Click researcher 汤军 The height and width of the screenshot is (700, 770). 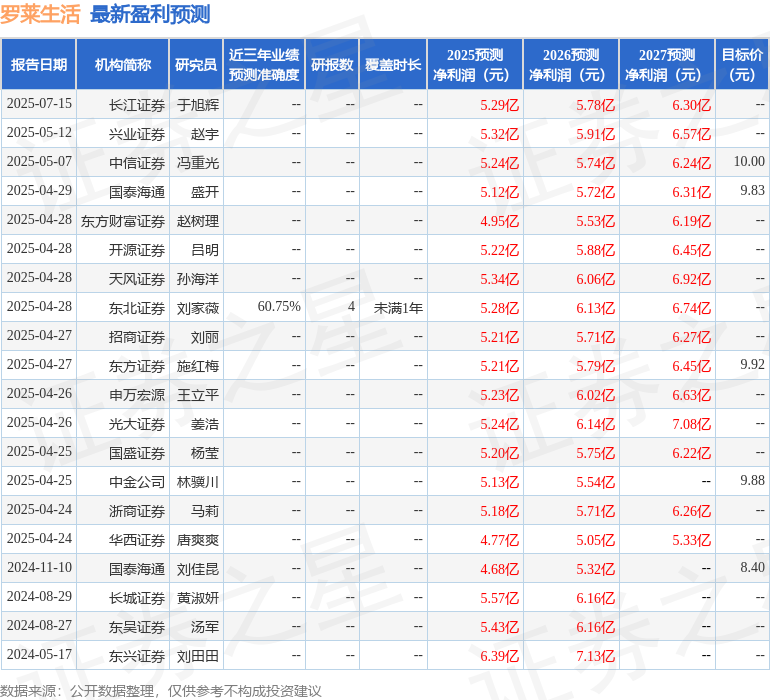205,627
